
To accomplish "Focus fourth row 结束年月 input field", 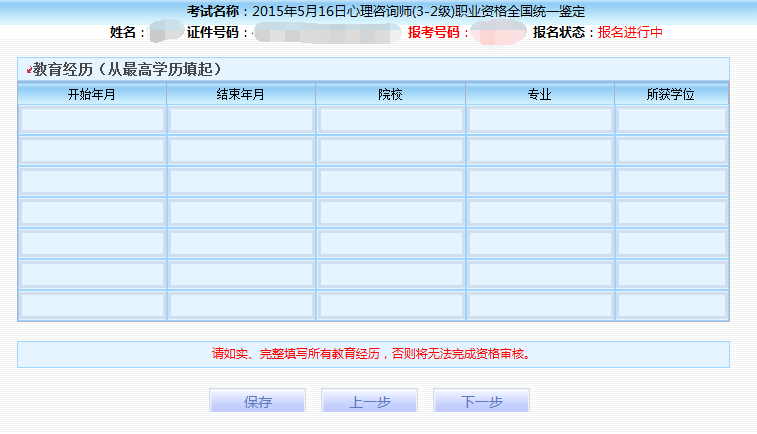I will (241, 213).
